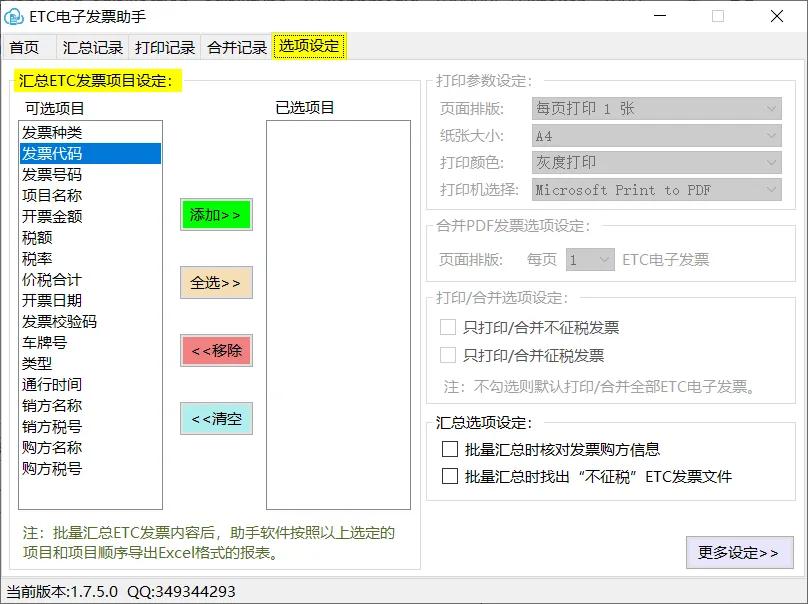Screen dimensions: 808x604
Task: Select the 选项设定 tab
Action: click(309, 46)
